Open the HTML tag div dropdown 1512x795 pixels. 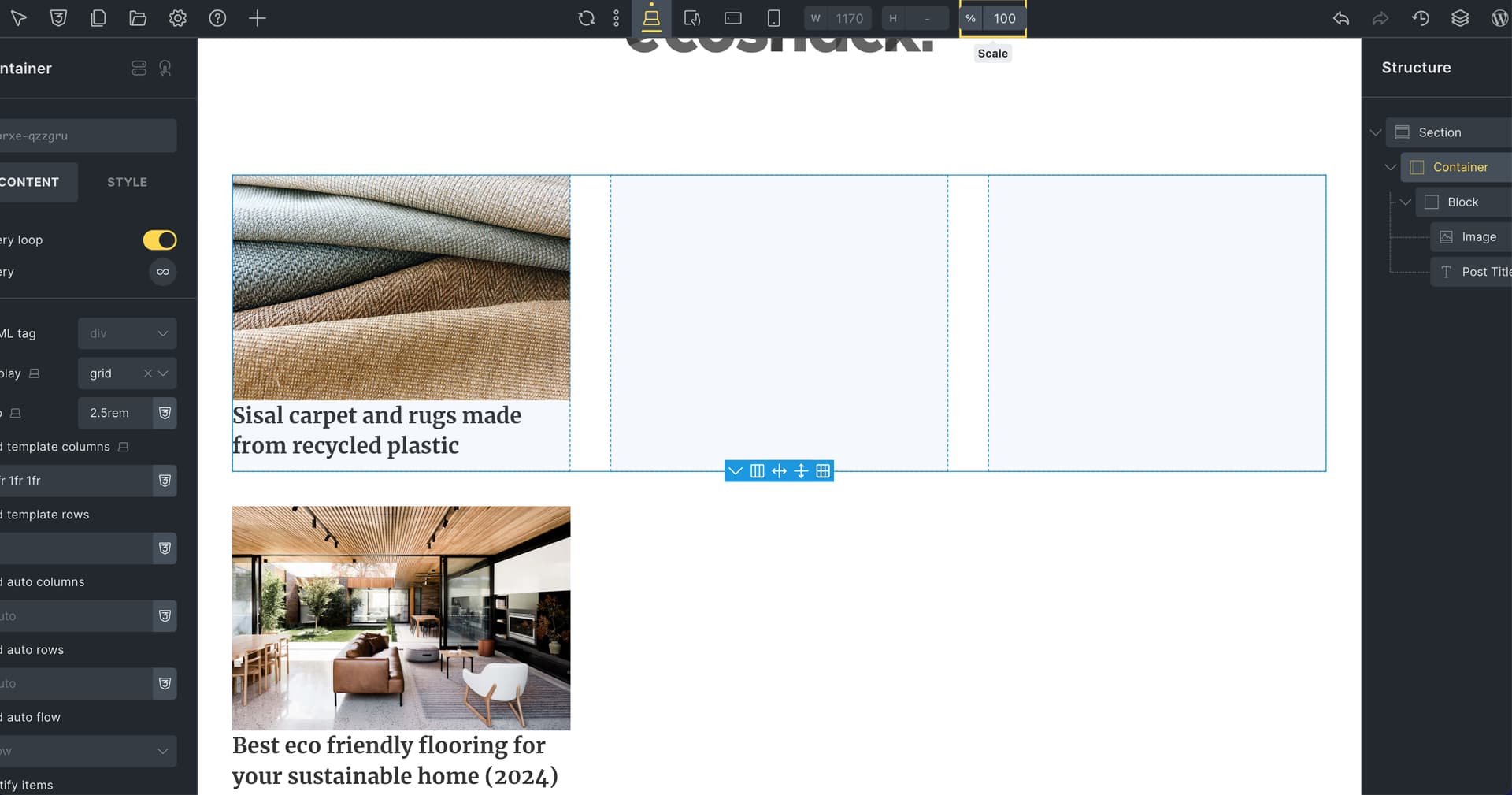(x=127, y=334)
